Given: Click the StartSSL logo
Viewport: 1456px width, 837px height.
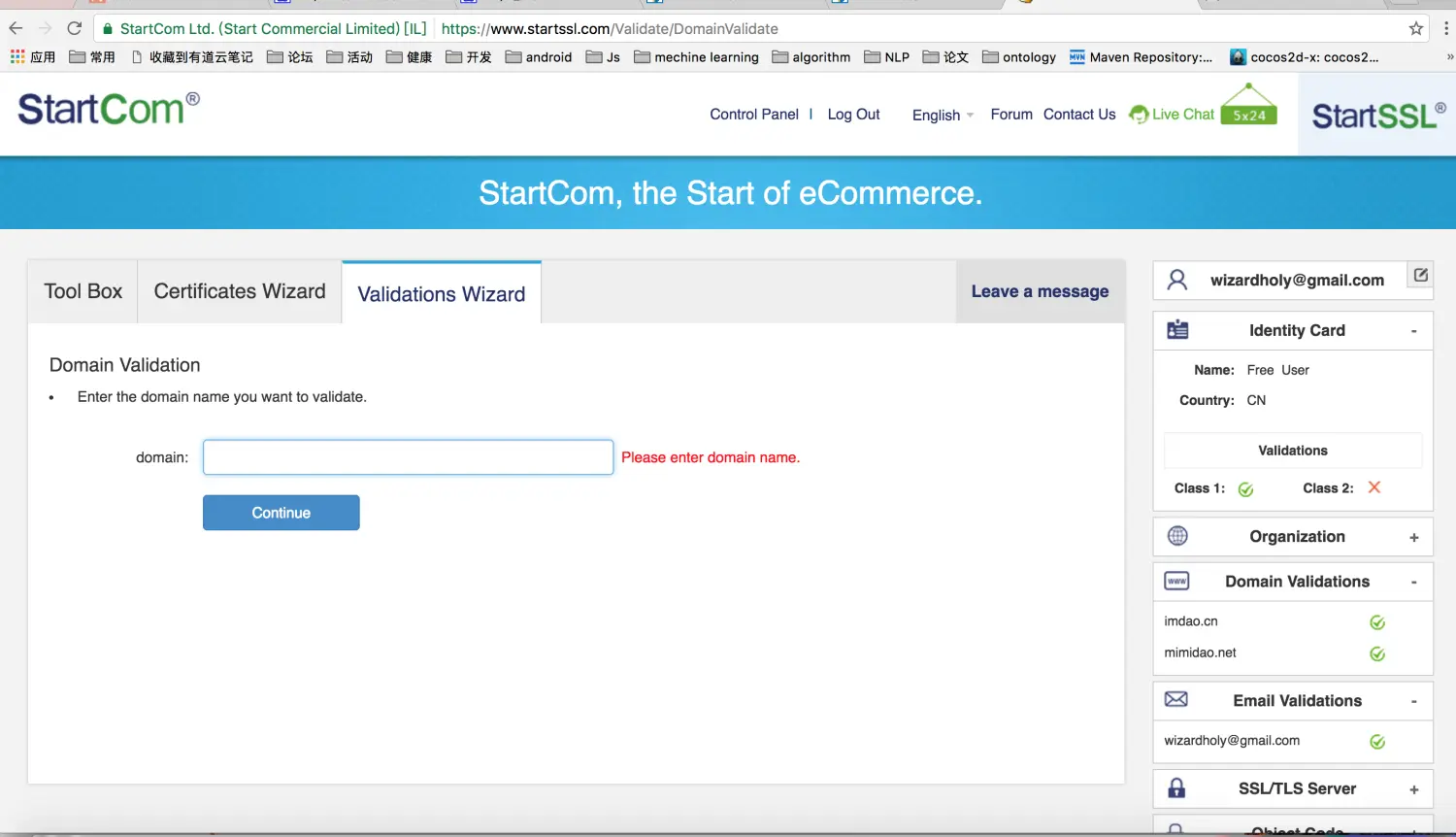Looking at the screenshot, I should 1378,116.
